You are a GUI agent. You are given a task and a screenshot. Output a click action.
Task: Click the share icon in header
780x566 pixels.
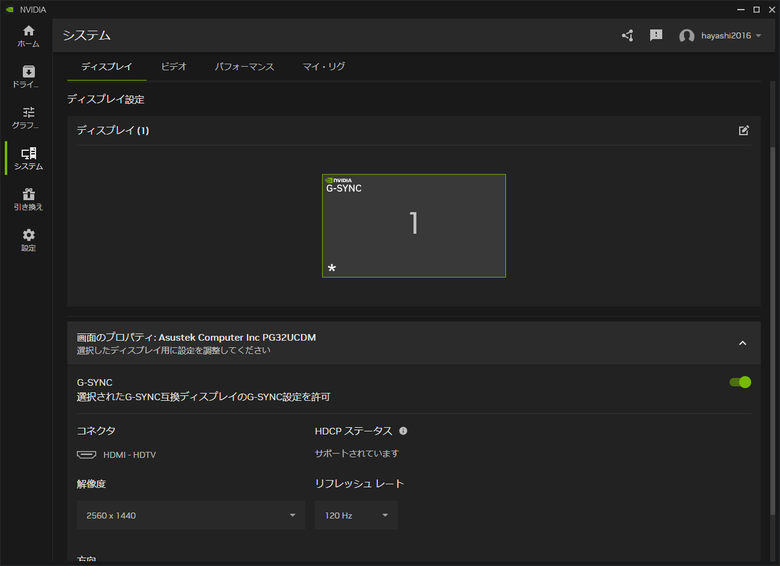pos(627,35)
